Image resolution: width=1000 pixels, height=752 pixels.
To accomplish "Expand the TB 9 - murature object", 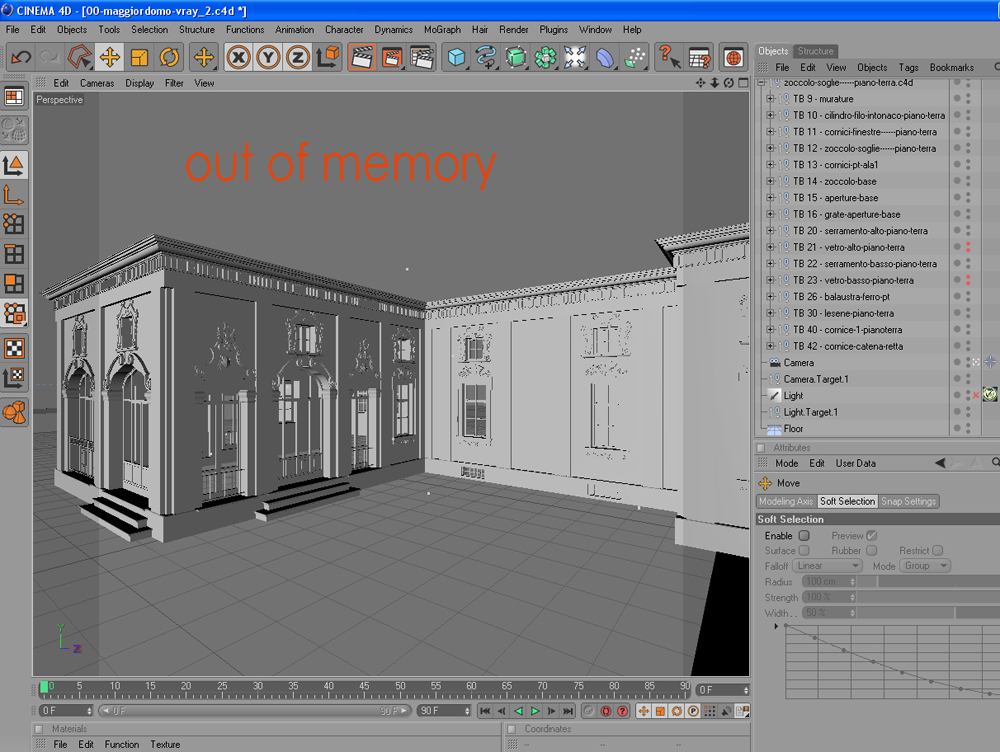I will [x=770, y=99].
